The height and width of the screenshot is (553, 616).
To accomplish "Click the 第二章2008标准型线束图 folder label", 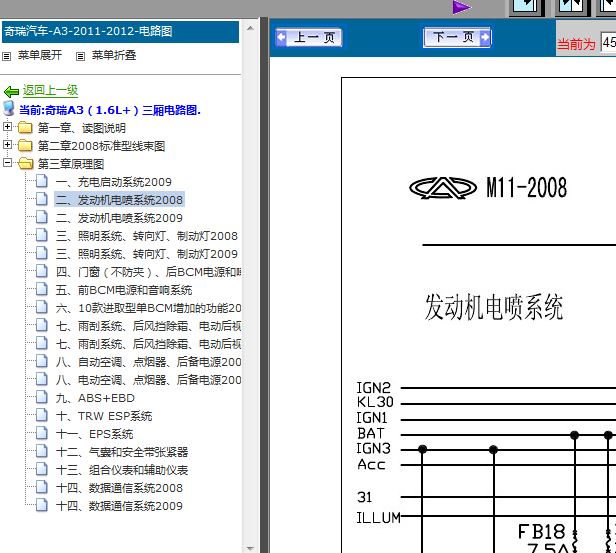I will pos(101,146).
